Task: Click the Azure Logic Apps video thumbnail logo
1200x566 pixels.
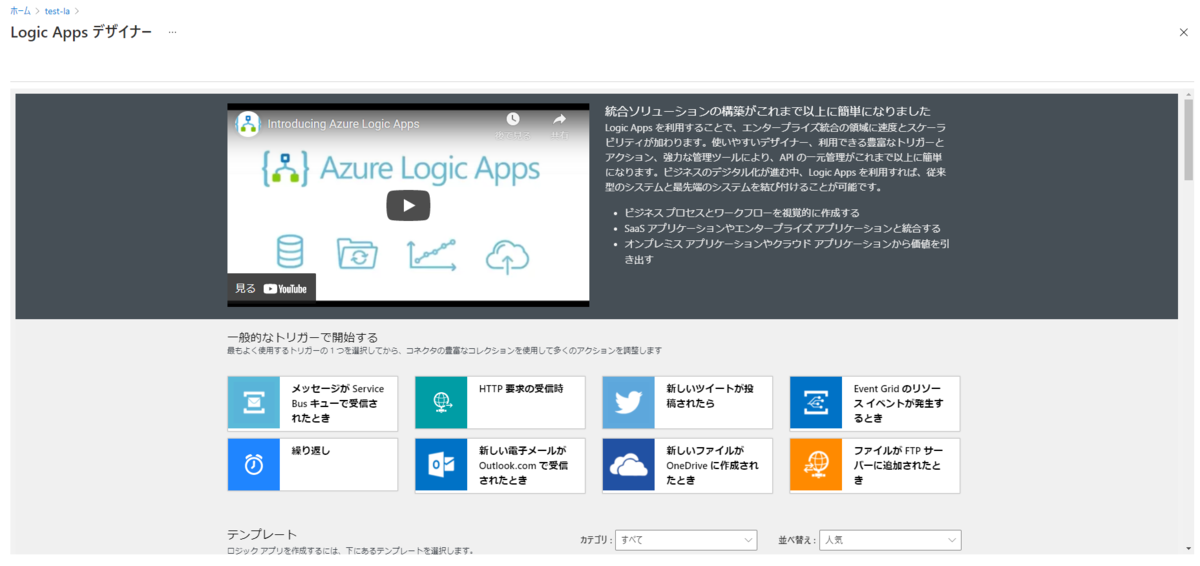Action: 400,168
